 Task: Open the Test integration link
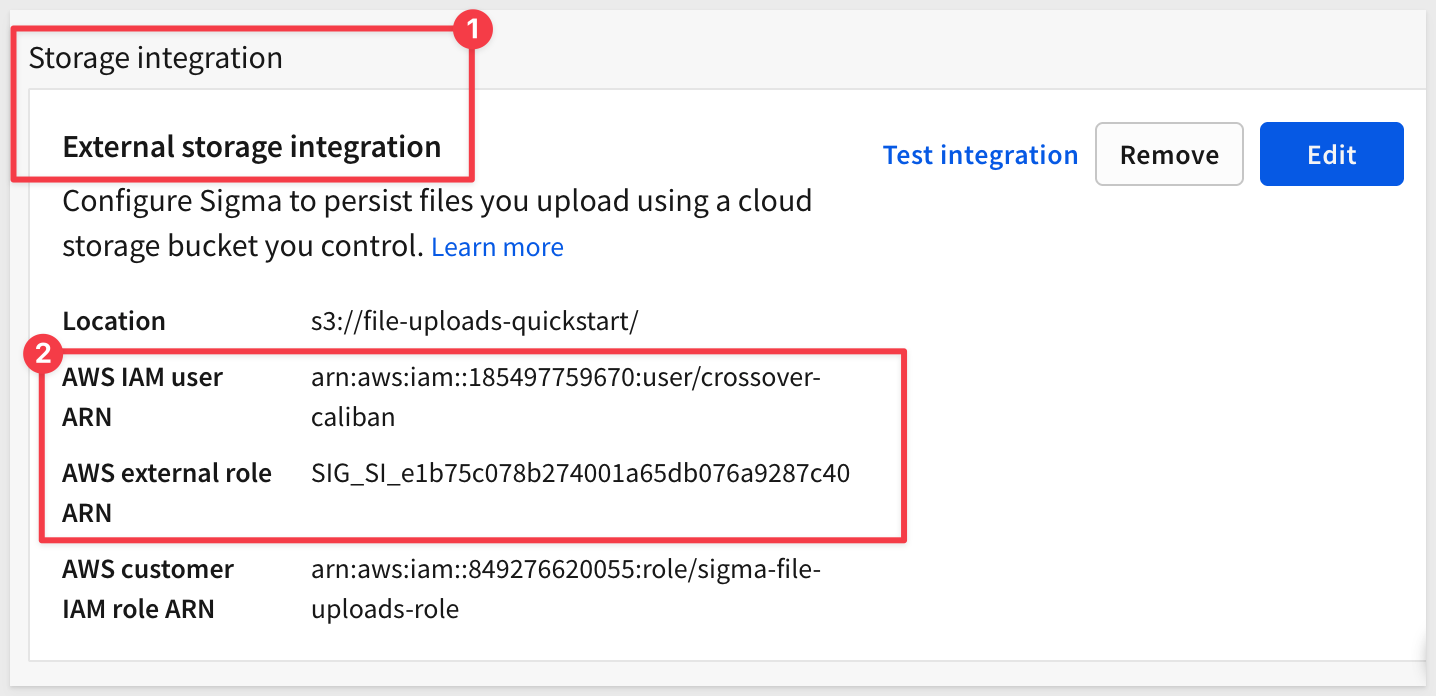[980, 155]
